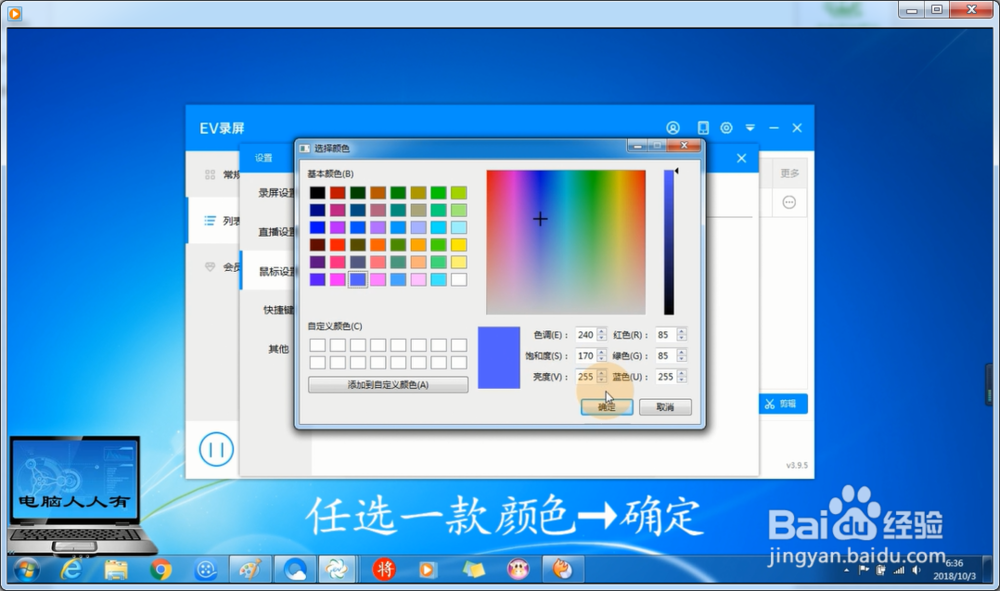Click the 色调(E) hue input field
Viewport: 1000px width, 591px height.
coord(585,335)
